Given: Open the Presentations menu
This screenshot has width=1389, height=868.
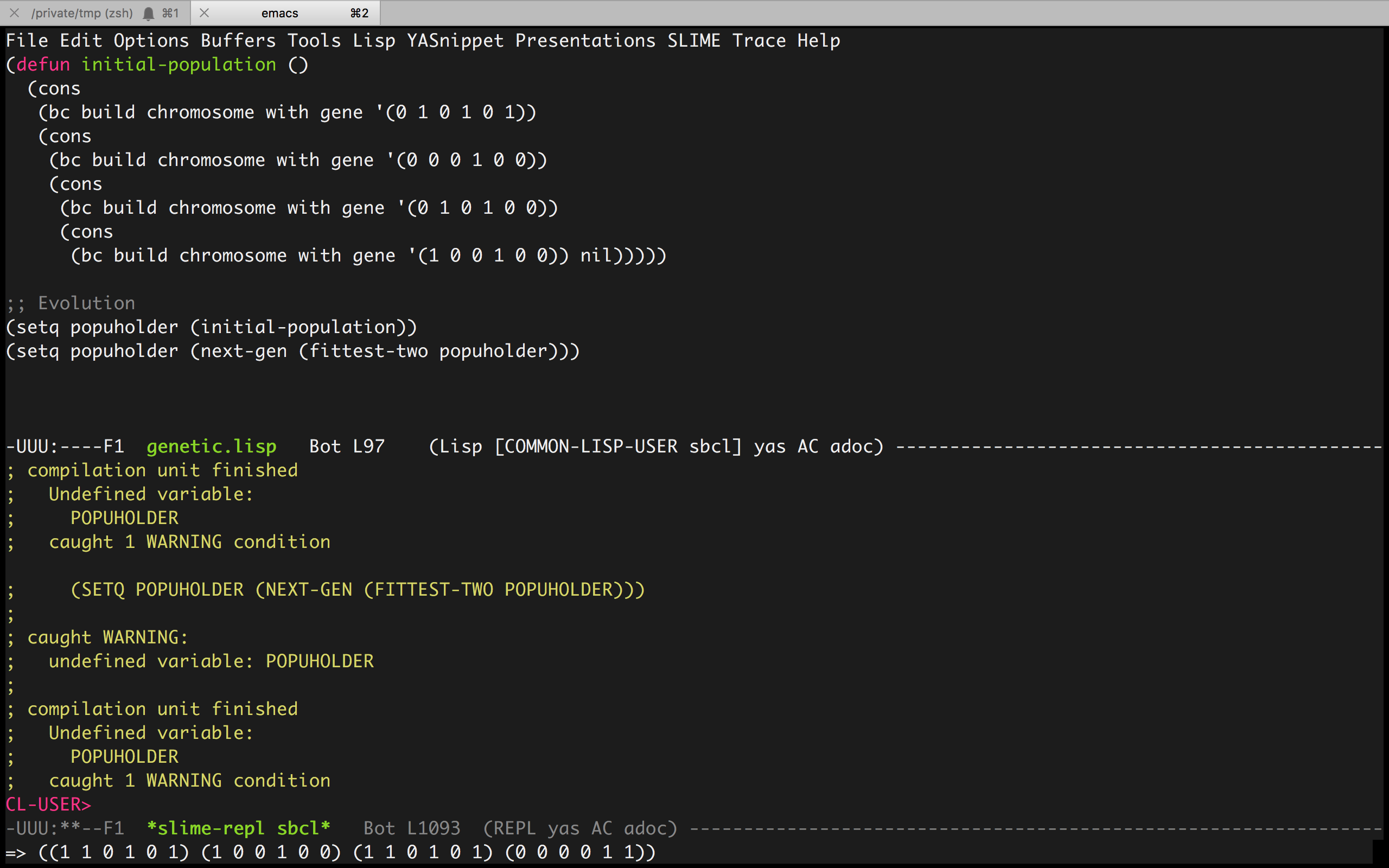Looking at the screenshot, I should 585,41.
